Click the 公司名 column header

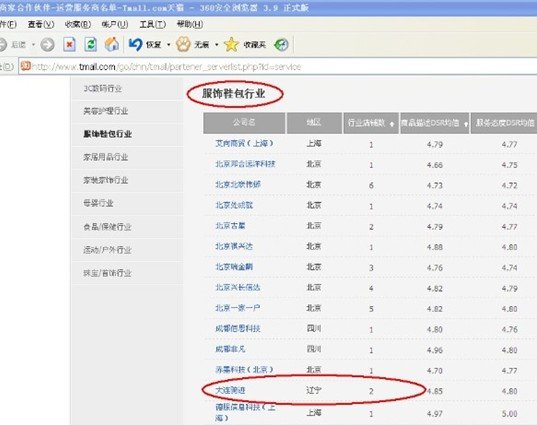point(244,123)
